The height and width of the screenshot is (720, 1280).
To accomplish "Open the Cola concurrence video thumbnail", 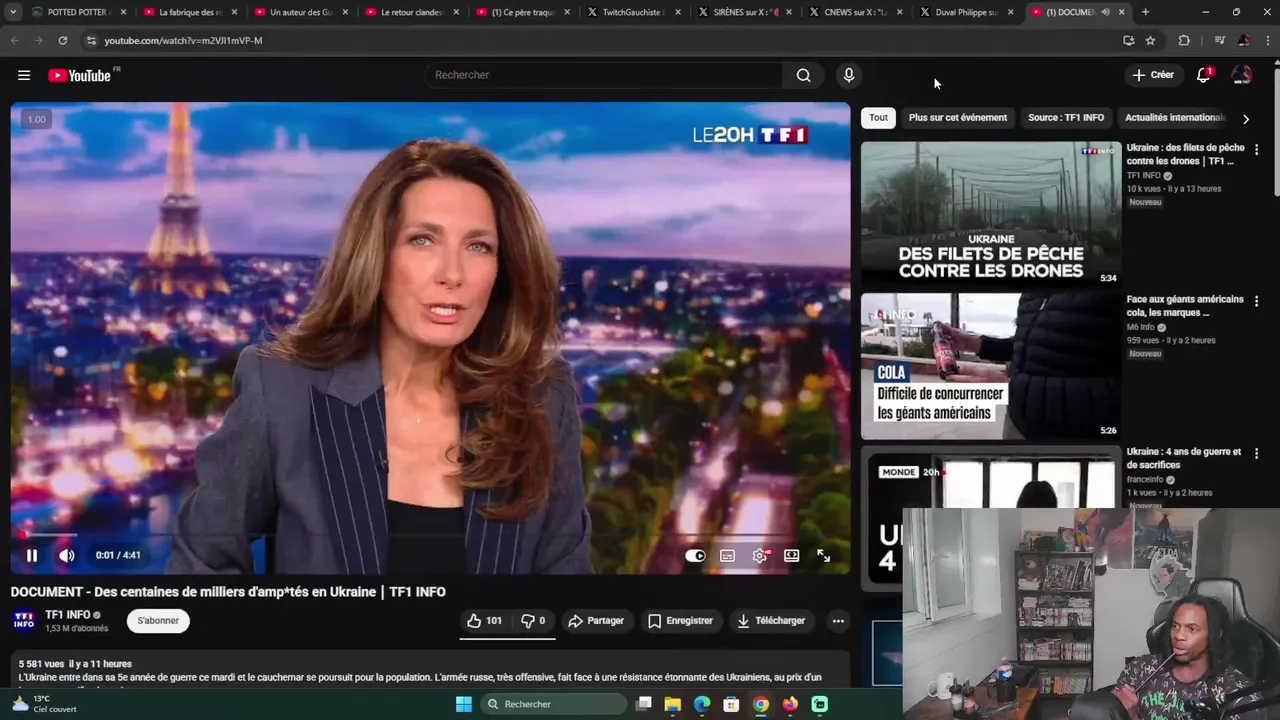I will [x=991, y=366].
